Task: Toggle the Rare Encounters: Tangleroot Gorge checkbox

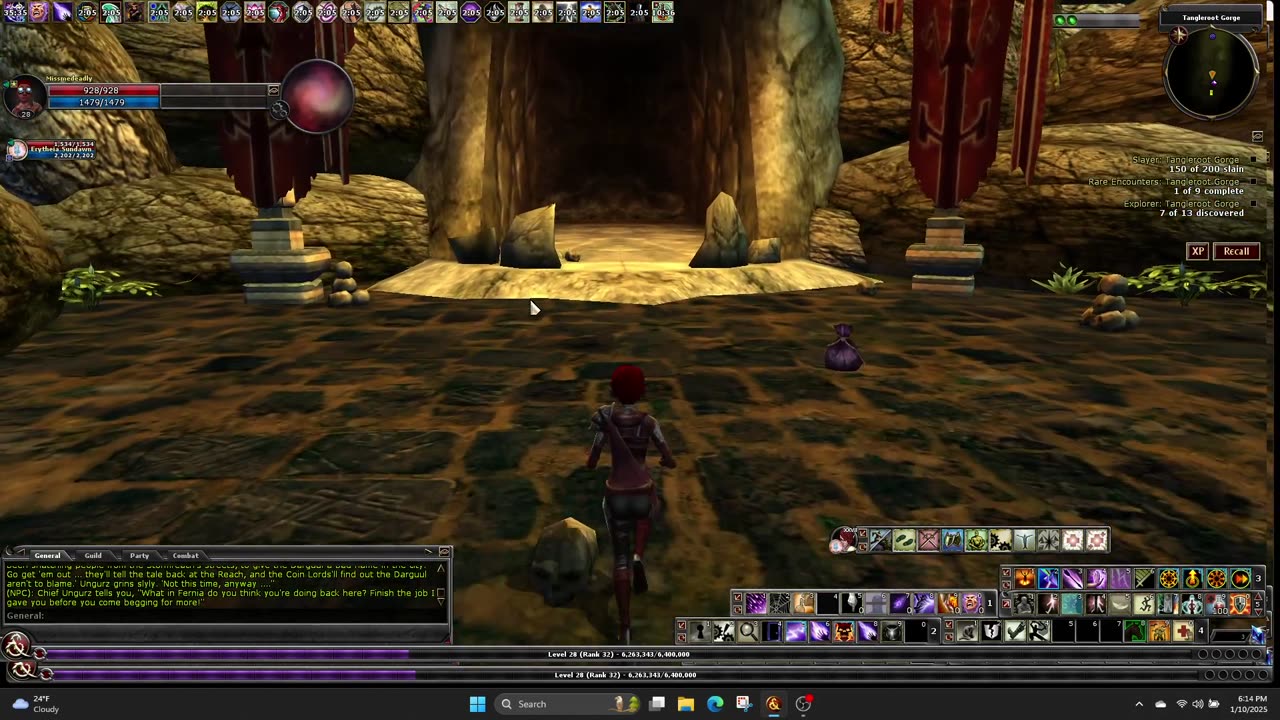Action: coord(1253,181)
